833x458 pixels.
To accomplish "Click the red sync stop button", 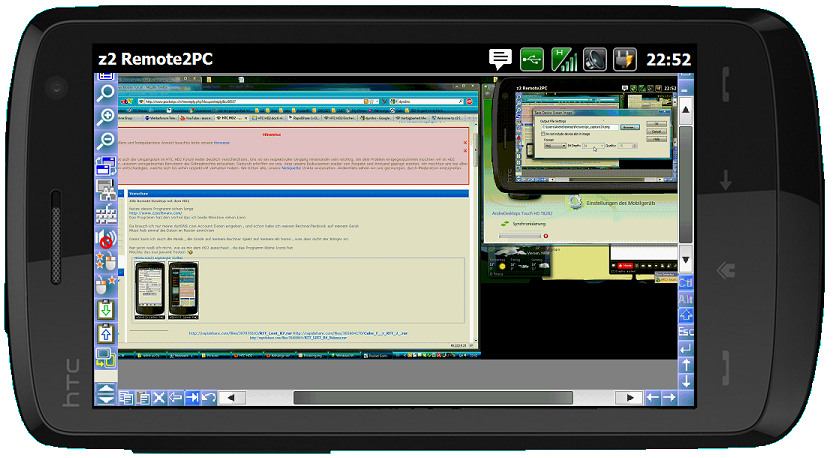I will pyautogui.click(x=546, y=236).
